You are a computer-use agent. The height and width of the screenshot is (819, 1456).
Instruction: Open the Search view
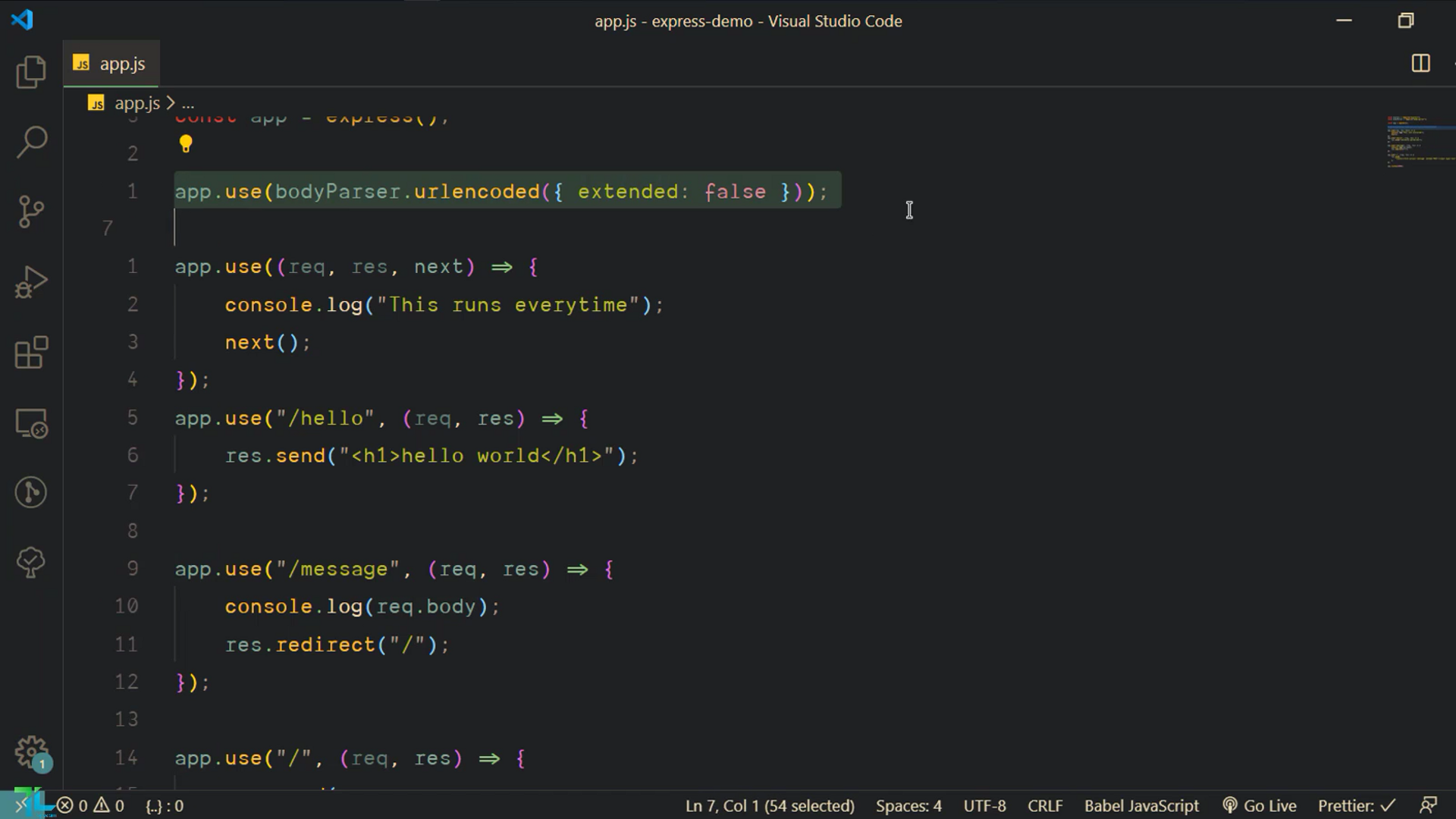[x=31, y=142]
